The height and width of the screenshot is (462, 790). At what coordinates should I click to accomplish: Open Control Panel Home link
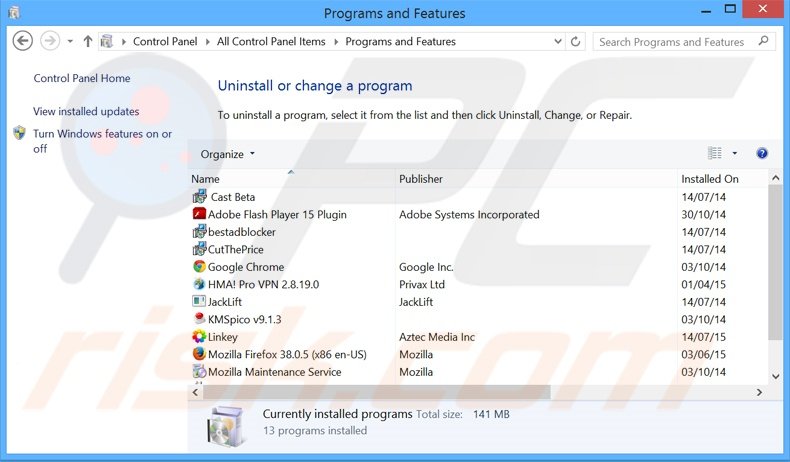pos(82,78)
